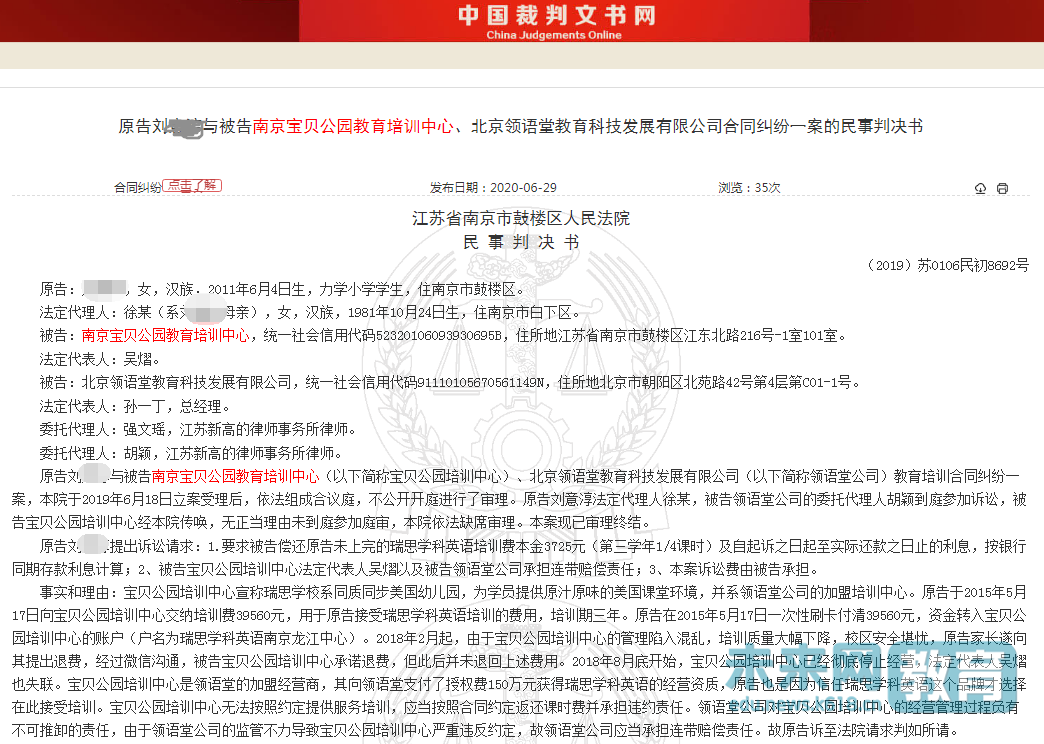This screenshot has height=744, width=1044.
Task: Click the 民事判决书 heading
Action: tap(521, 242)
